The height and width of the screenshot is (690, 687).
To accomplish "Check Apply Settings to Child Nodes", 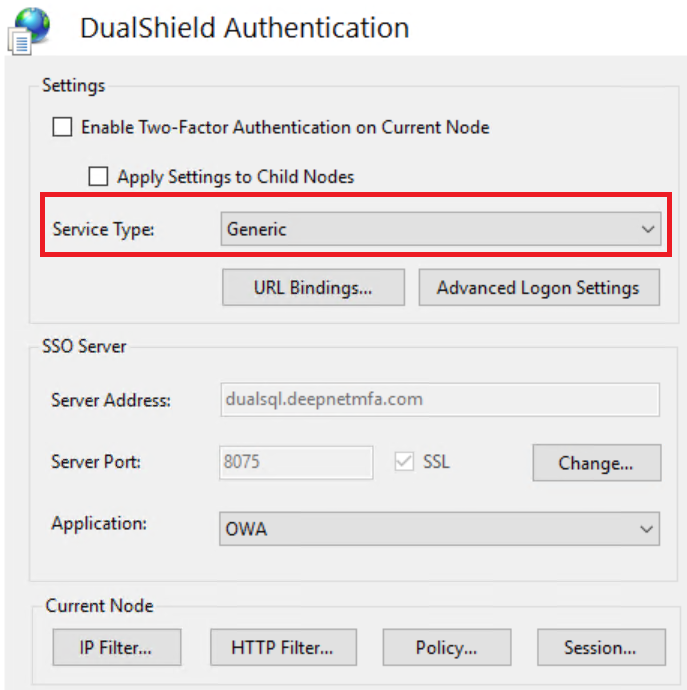I will [98, 177].
